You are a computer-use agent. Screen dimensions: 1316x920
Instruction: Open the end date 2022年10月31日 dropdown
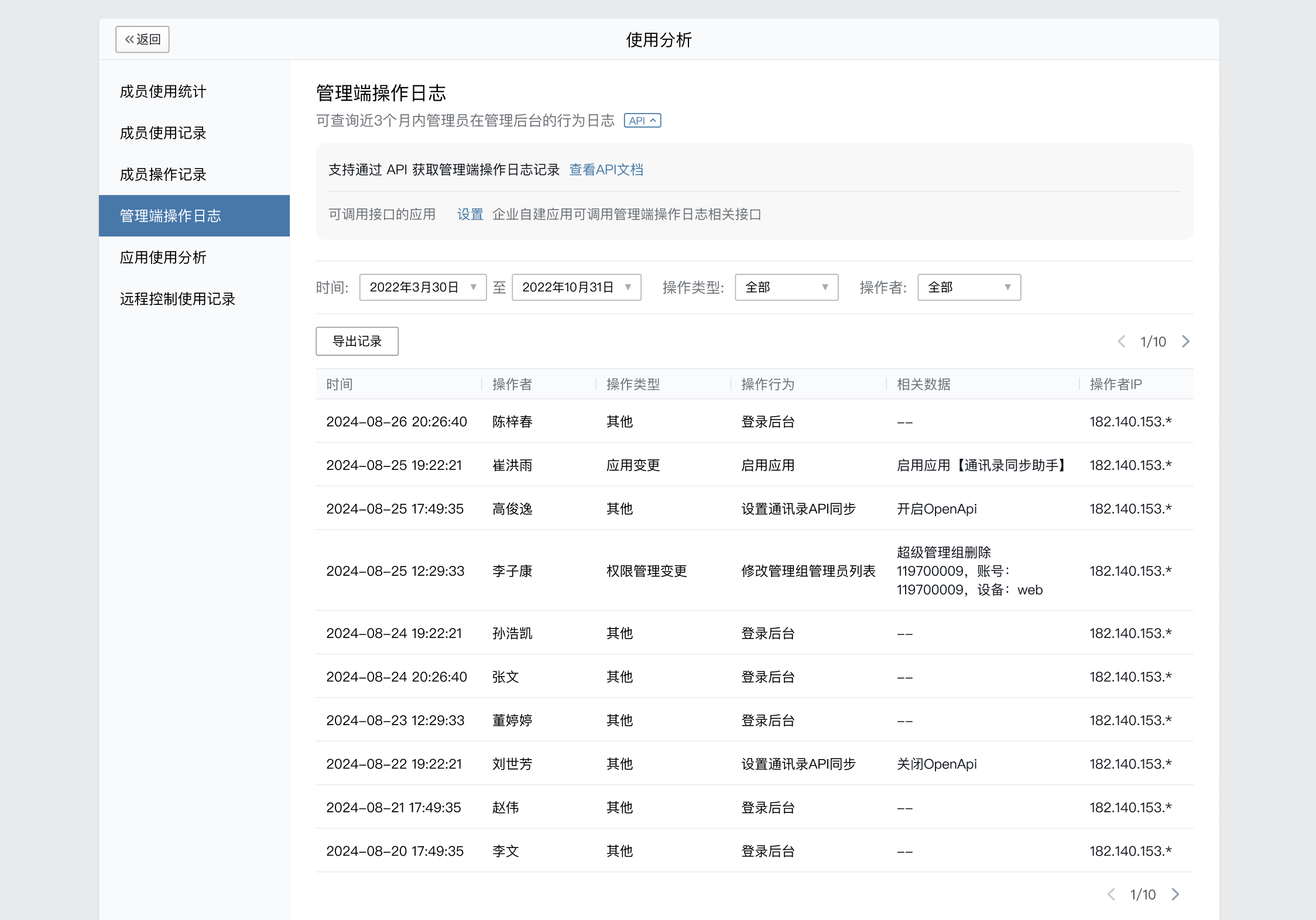coord(576,287)
